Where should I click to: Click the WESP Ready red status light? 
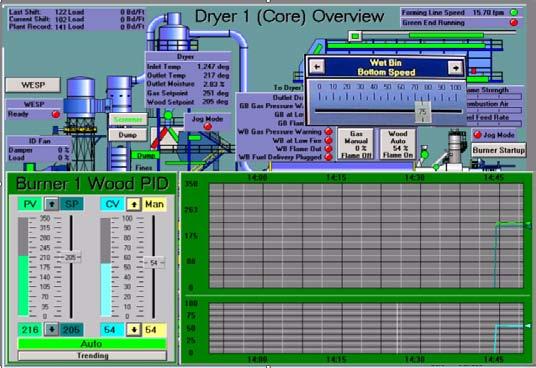coord(56,114)
